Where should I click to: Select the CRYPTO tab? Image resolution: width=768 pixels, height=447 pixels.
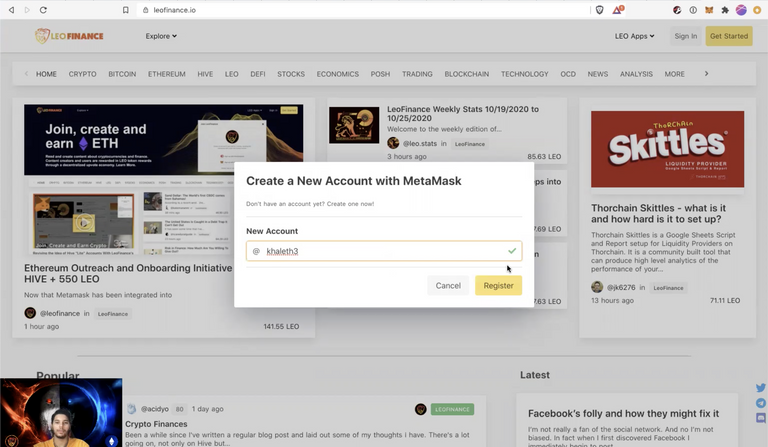pyautogui.click(x=82, y=74)
